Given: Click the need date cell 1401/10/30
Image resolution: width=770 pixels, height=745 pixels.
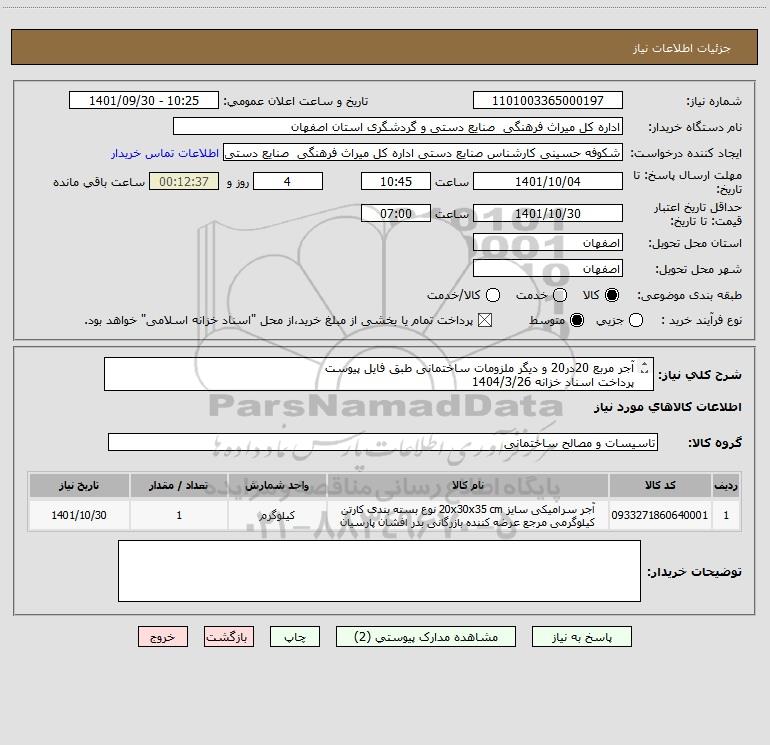Looking at the screenshot, I should [x=79, y=515].
